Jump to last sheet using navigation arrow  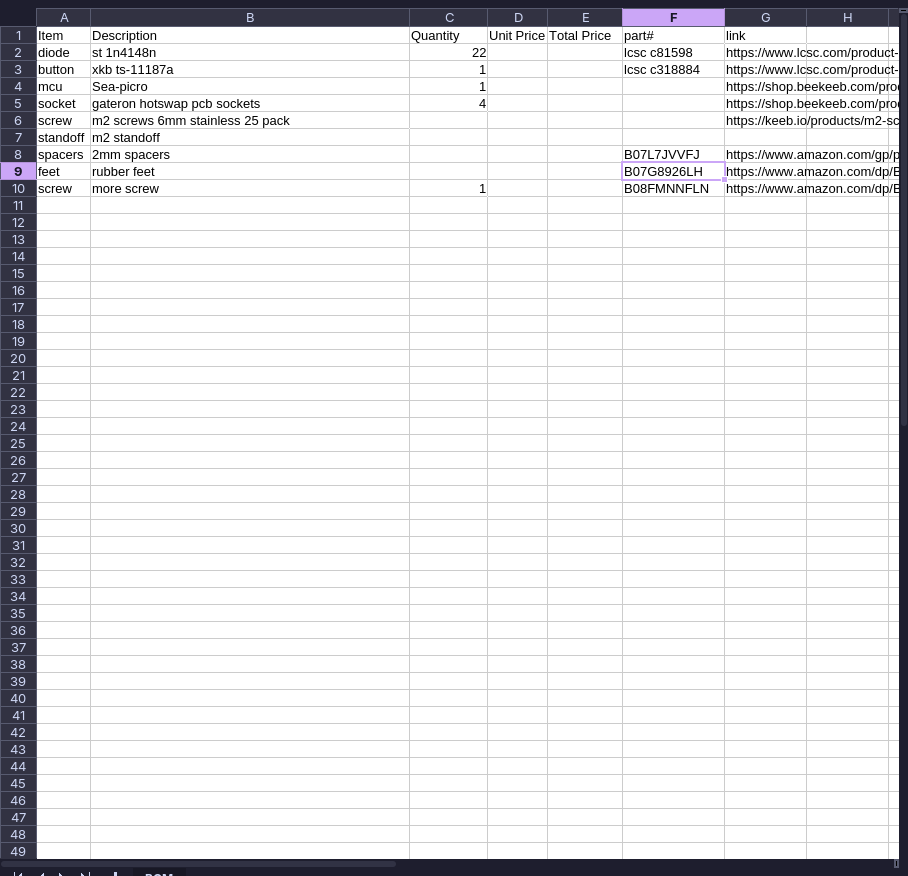(x=85, y=874)
